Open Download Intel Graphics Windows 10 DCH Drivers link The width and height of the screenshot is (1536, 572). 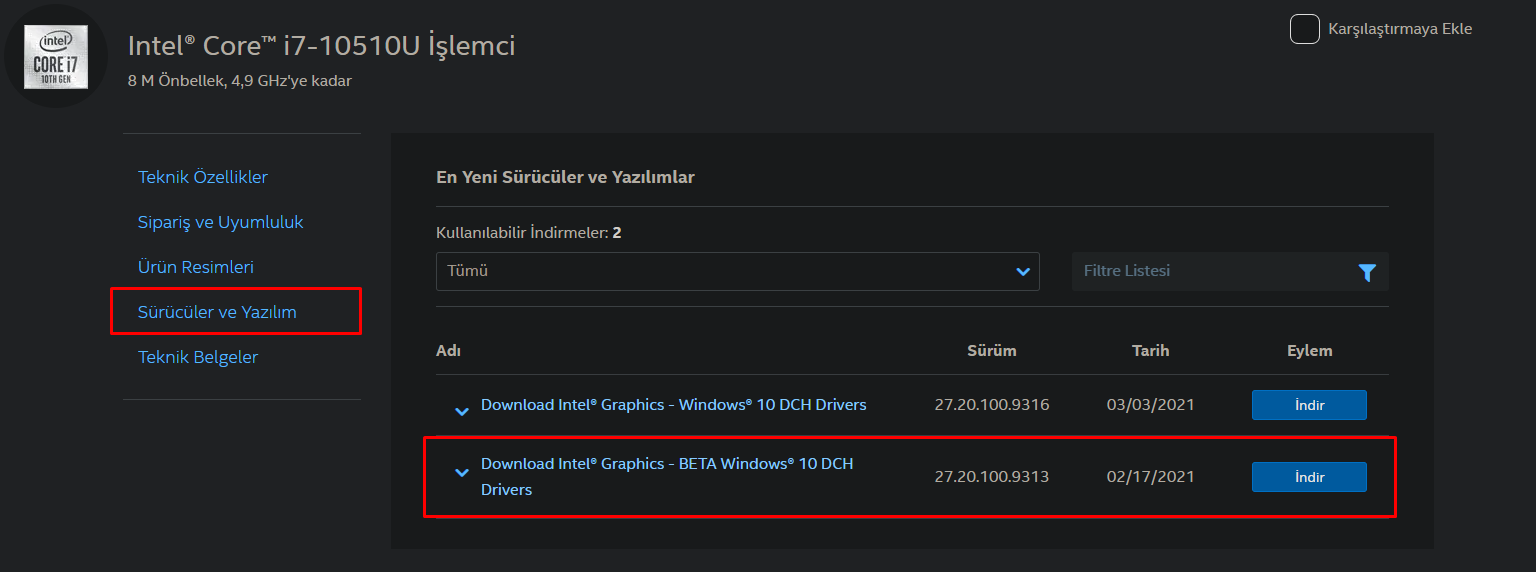click(x=673, y=405)
